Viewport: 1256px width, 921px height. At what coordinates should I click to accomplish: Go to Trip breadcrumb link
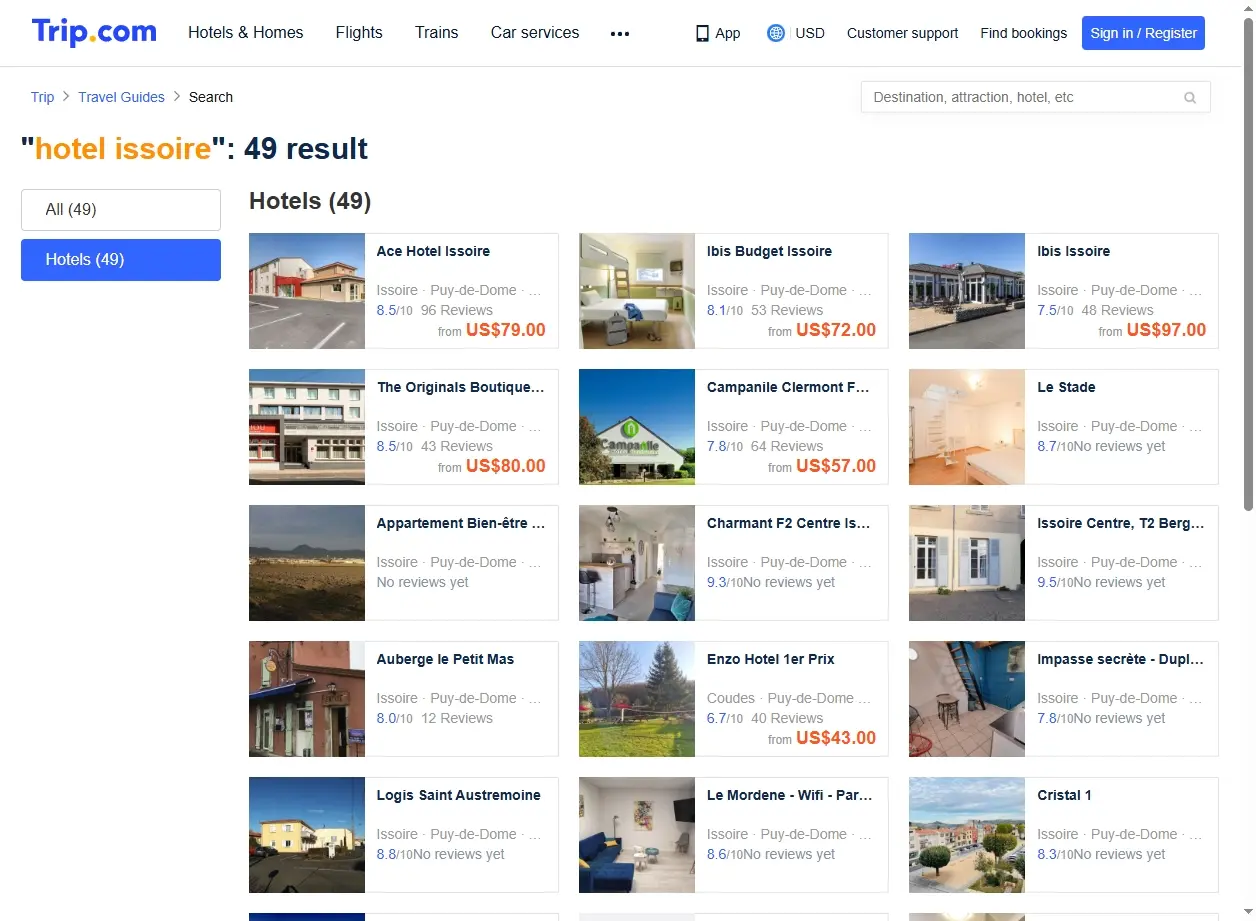pos(42,97)
